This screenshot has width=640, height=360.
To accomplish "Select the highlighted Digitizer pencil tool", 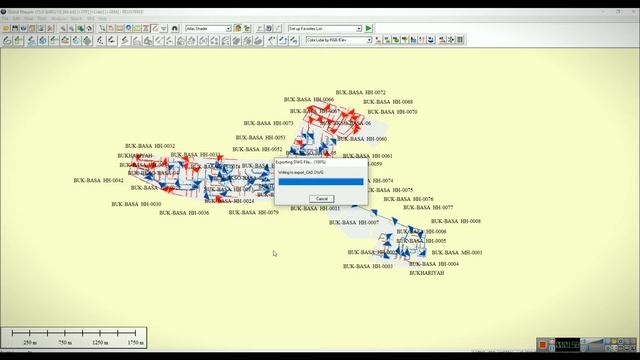I will click(x=155, y=29).
